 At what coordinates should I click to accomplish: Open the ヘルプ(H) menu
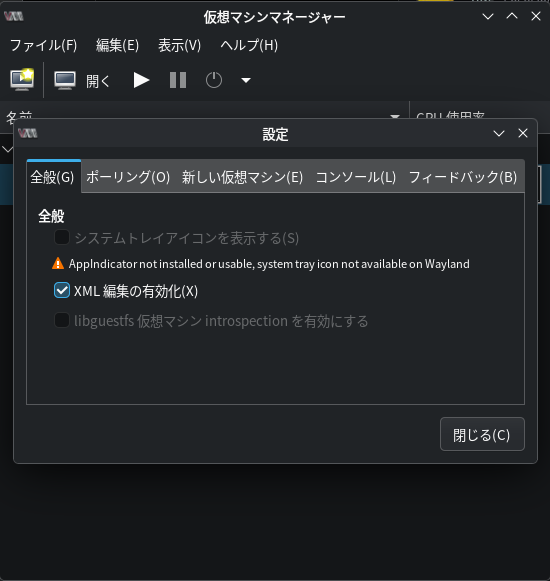click(x=249, y=46)
